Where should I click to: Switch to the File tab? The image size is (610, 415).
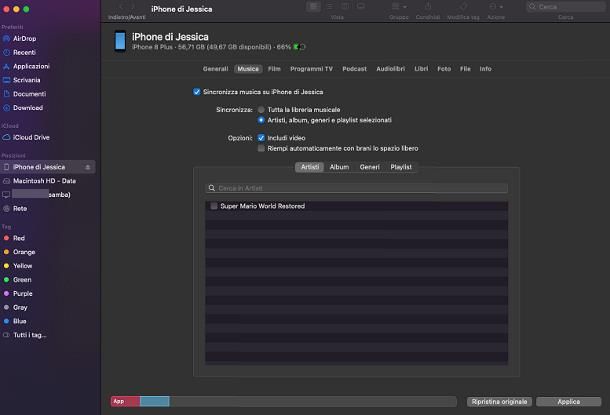point(465,69)
